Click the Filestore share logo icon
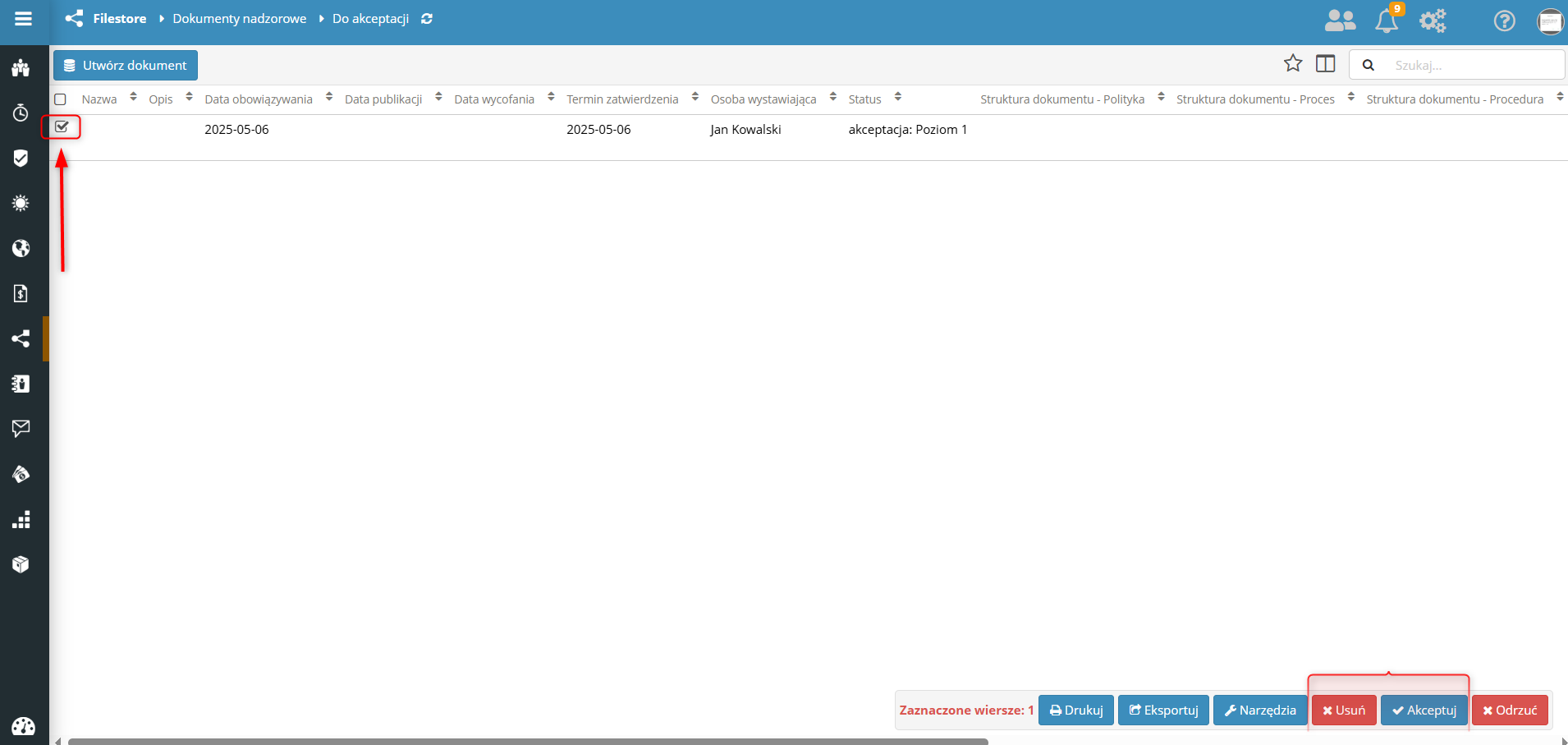1568x745 pixels. coord(75,18)
